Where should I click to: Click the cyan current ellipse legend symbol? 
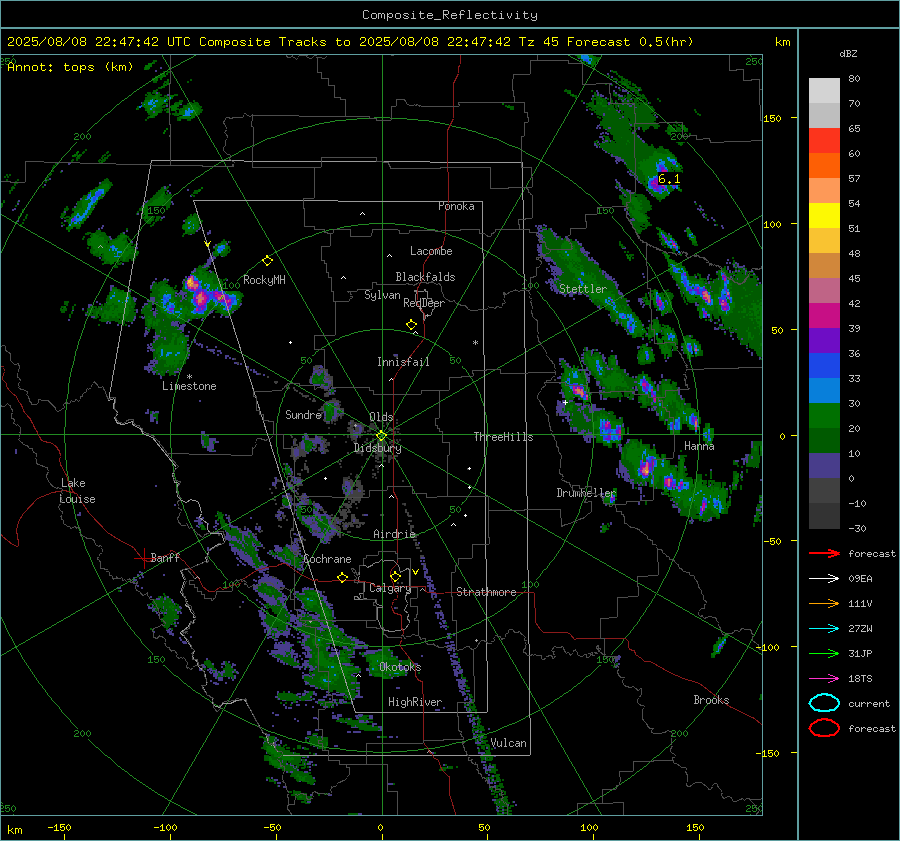pyautogui.click(x=824, y=703)
